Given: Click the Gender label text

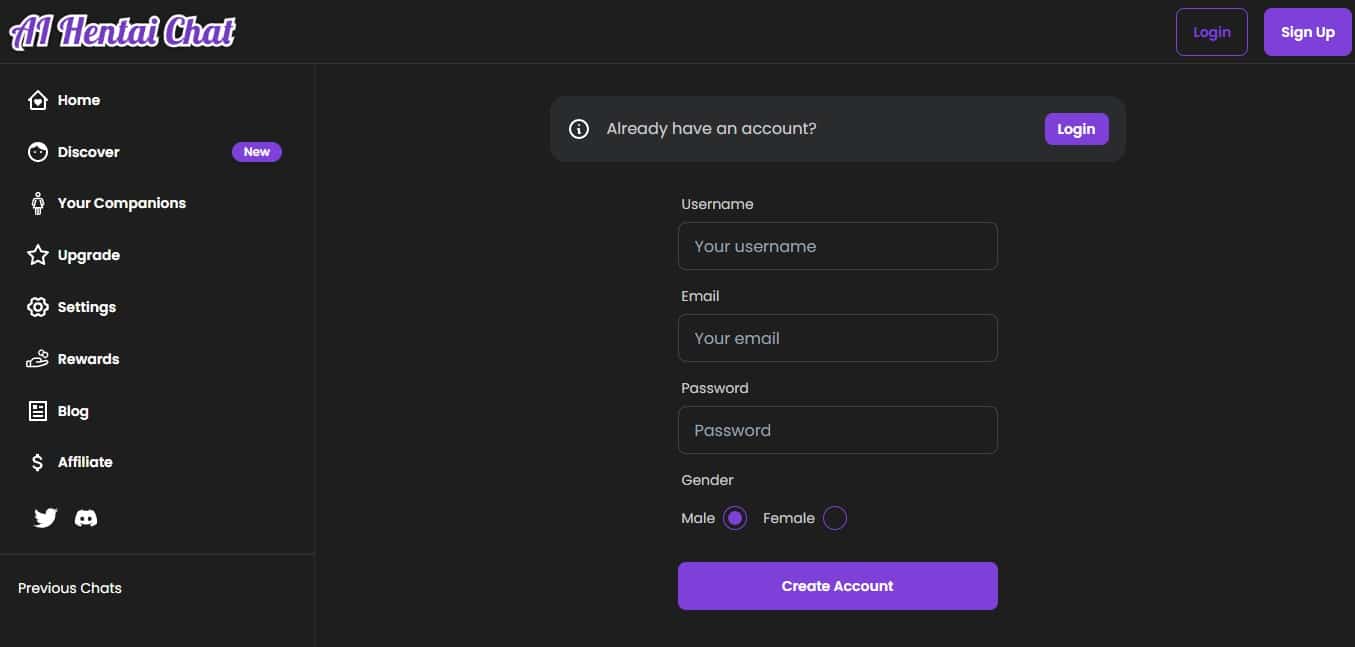Looking at the screenshot, I should click(x=707, y=480).
